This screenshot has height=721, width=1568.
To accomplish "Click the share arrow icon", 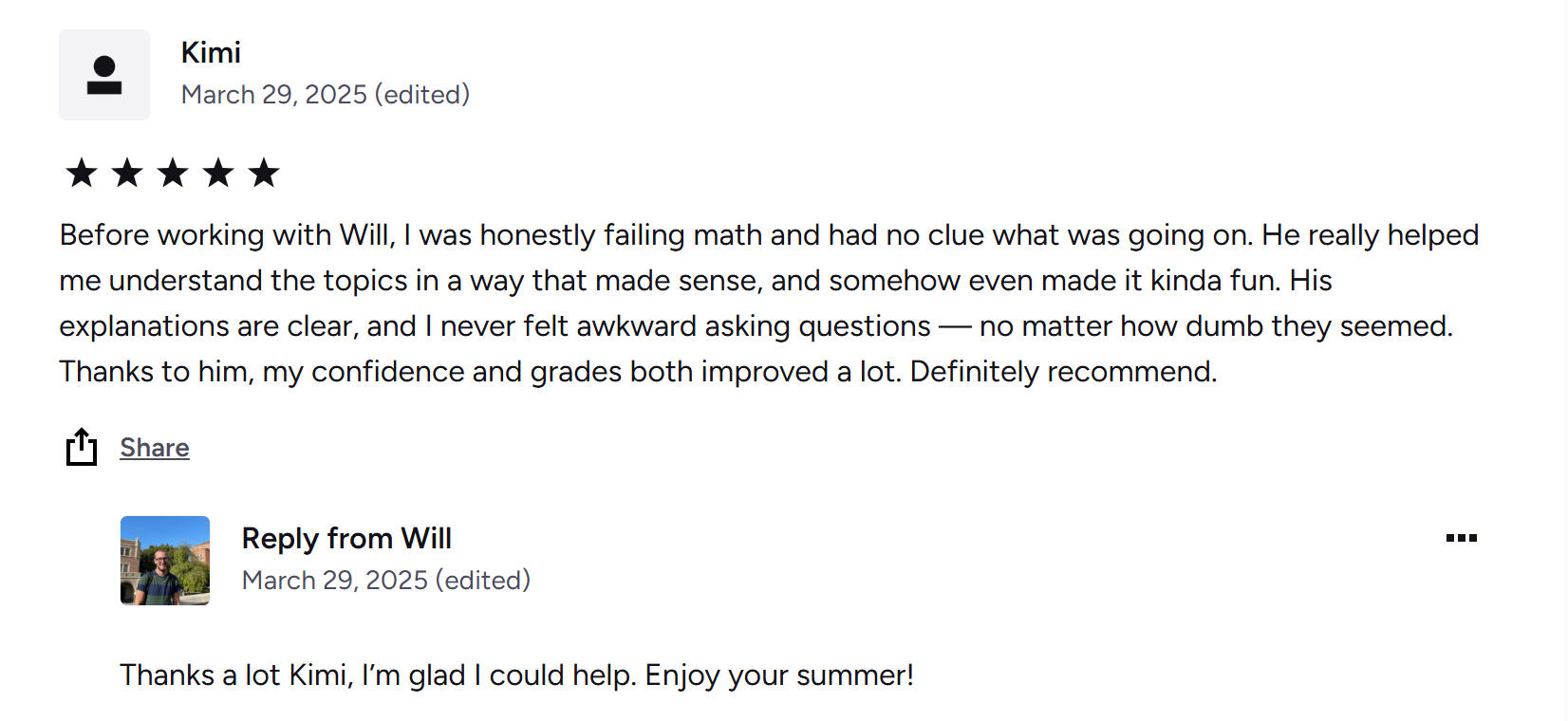I will [x=82, y=447].
